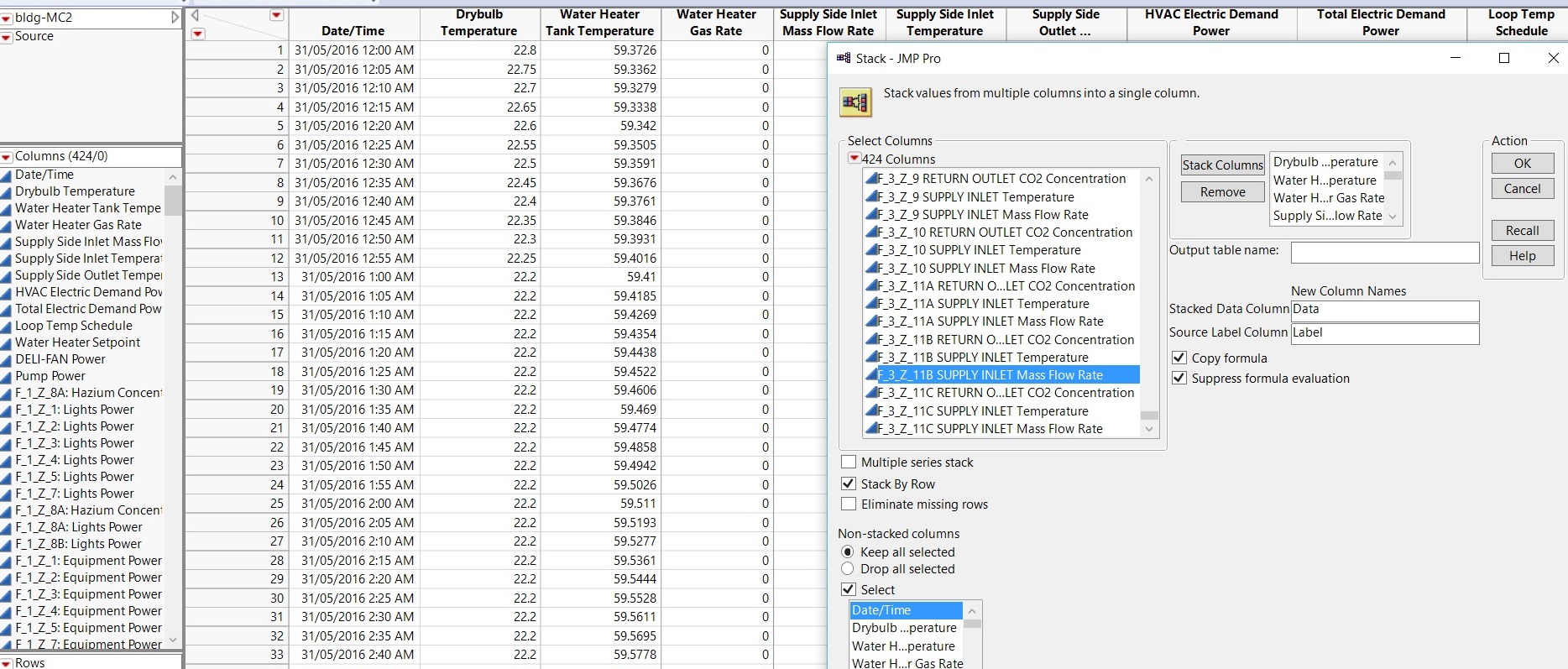Open the Columns (424/0) red triangle menu
Screen dimensions: 1568x669
pos(7,157)
